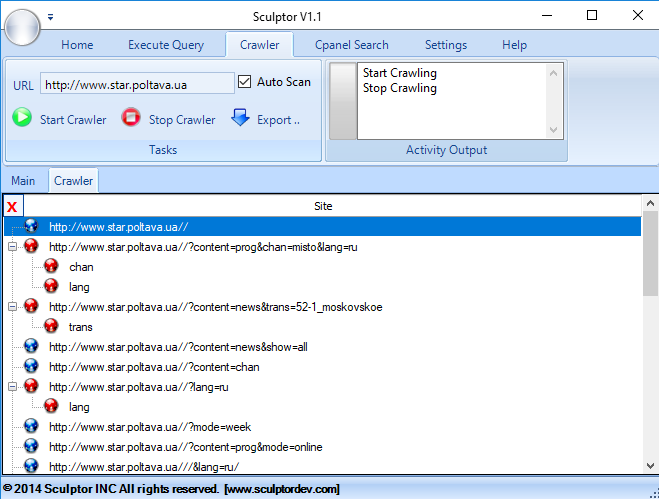Click the blue Export download arrow icon
This screenshot has height=499, width=659.
[x=240, y=118]
